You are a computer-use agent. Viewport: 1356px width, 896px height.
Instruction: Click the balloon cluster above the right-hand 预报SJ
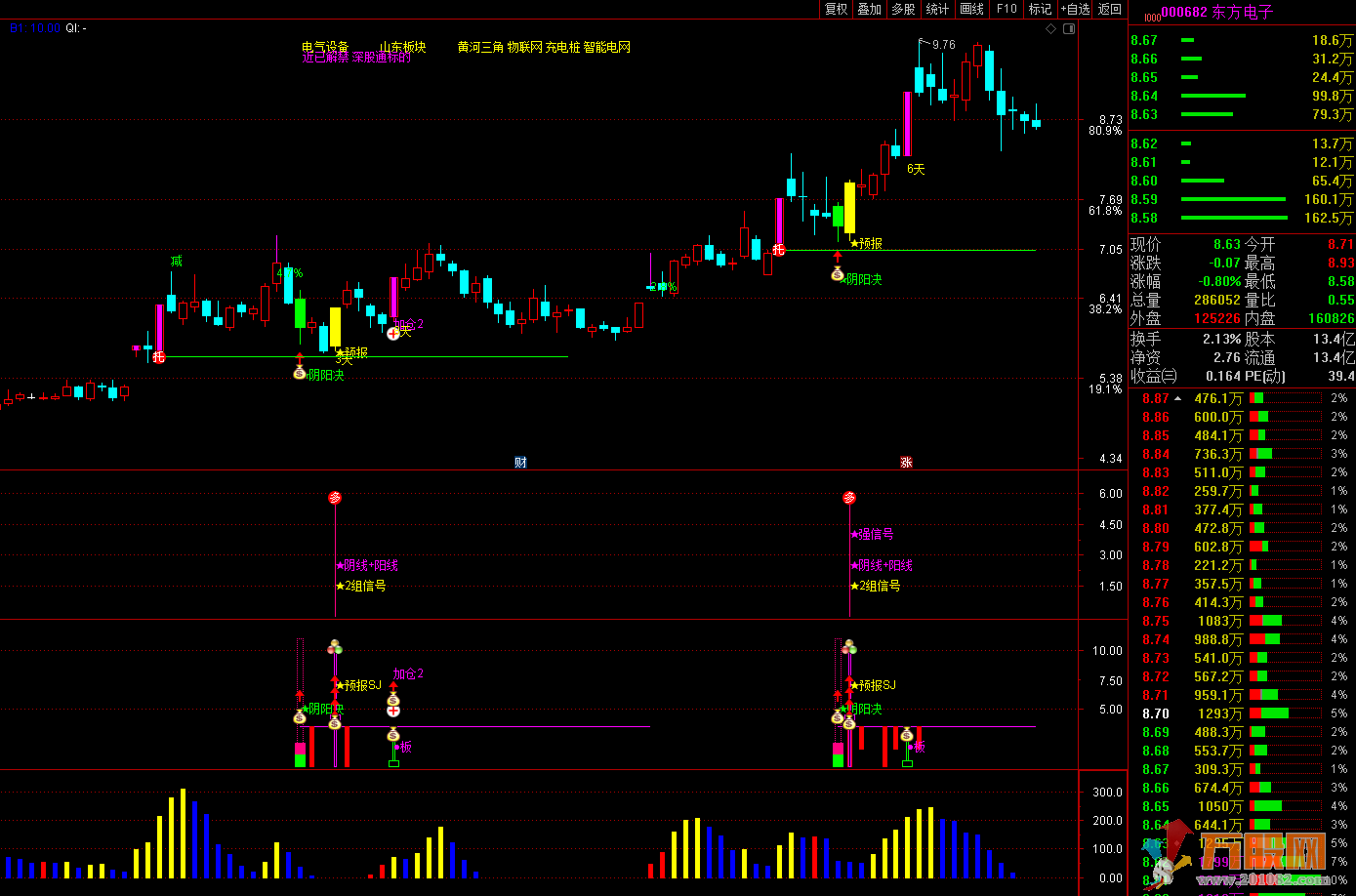click(849, 647)
